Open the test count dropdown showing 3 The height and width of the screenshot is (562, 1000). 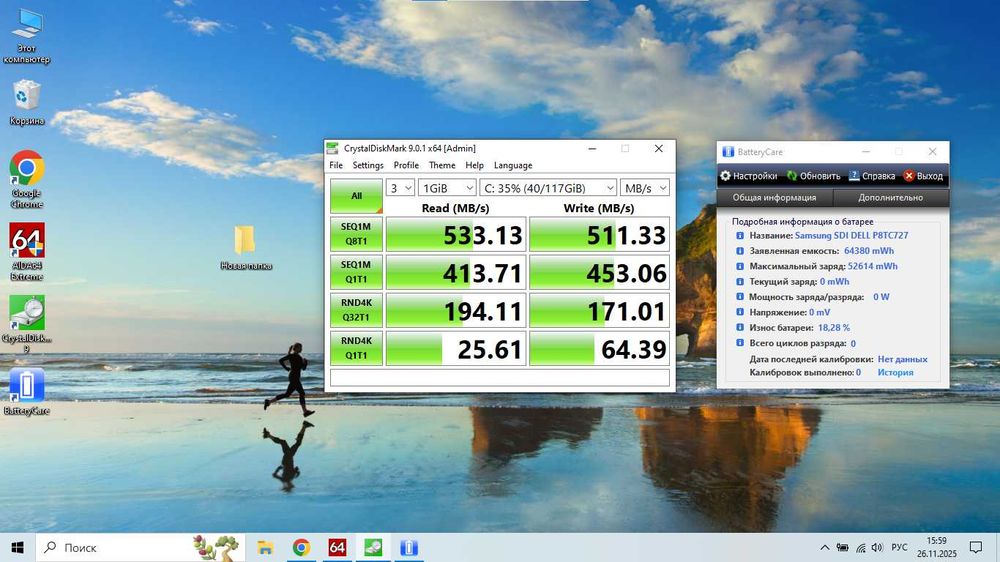401,188
